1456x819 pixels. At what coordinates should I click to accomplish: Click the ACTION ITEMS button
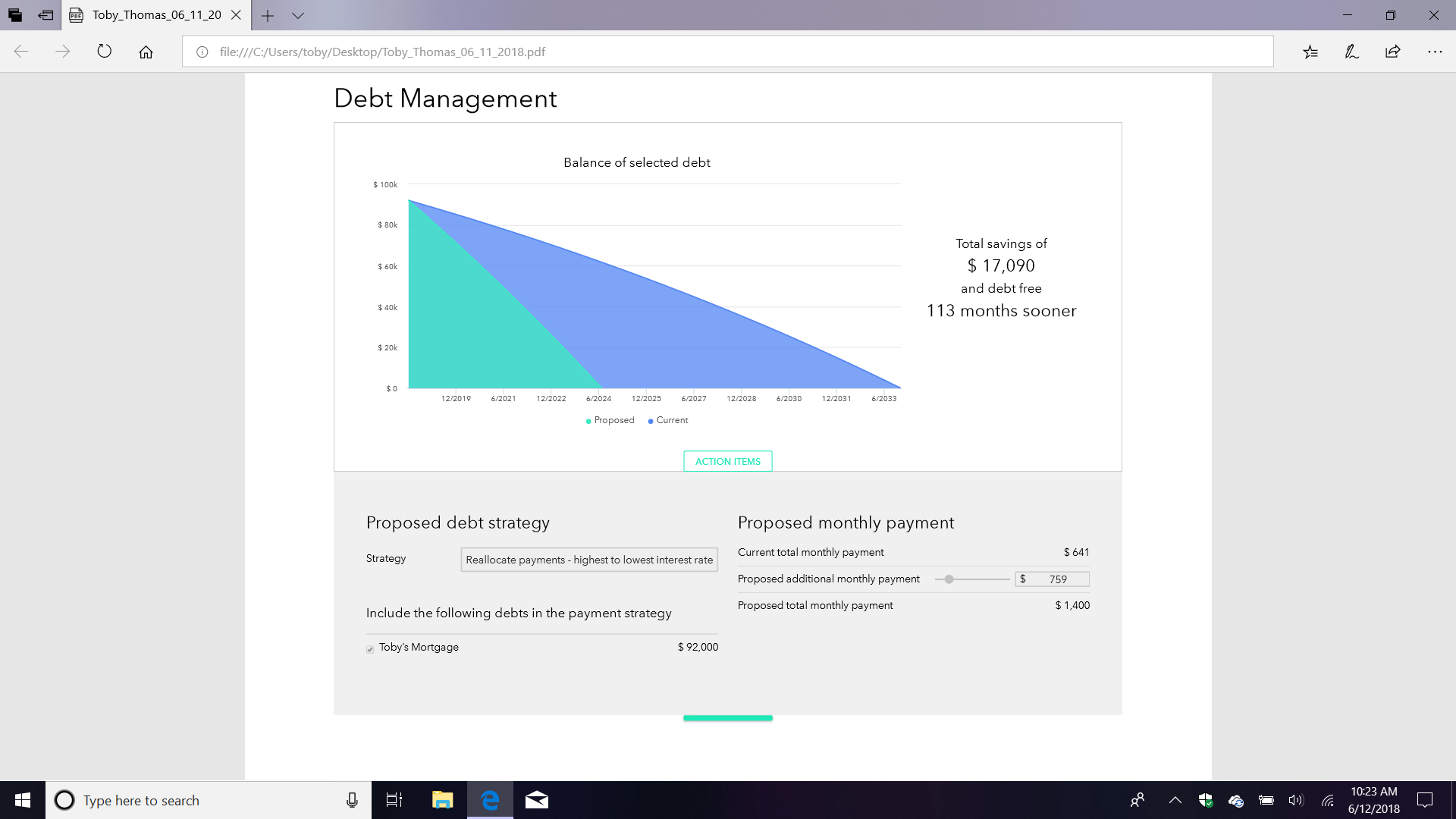727,461
